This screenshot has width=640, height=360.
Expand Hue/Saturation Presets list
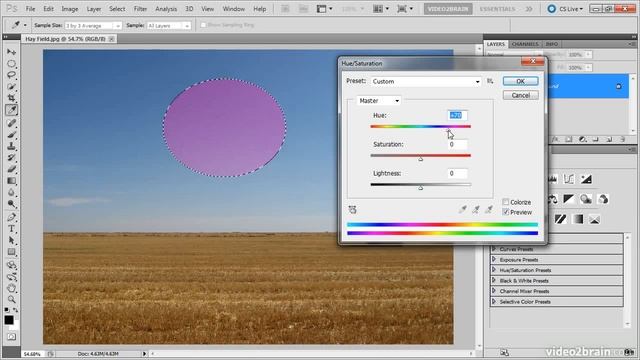click(494, 270)
